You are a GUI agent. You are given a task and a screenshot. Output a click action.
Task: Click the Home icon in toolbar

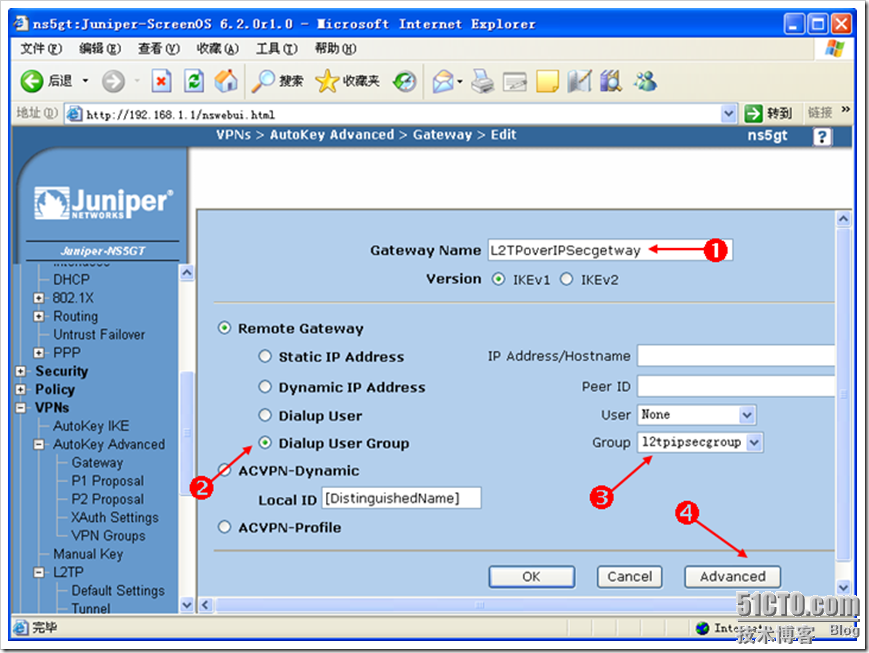click(x=226, y=81)
